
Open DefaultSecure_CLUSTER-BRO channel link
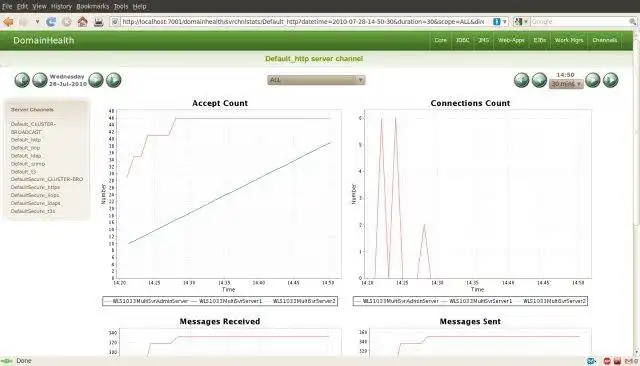coord(47,179)
